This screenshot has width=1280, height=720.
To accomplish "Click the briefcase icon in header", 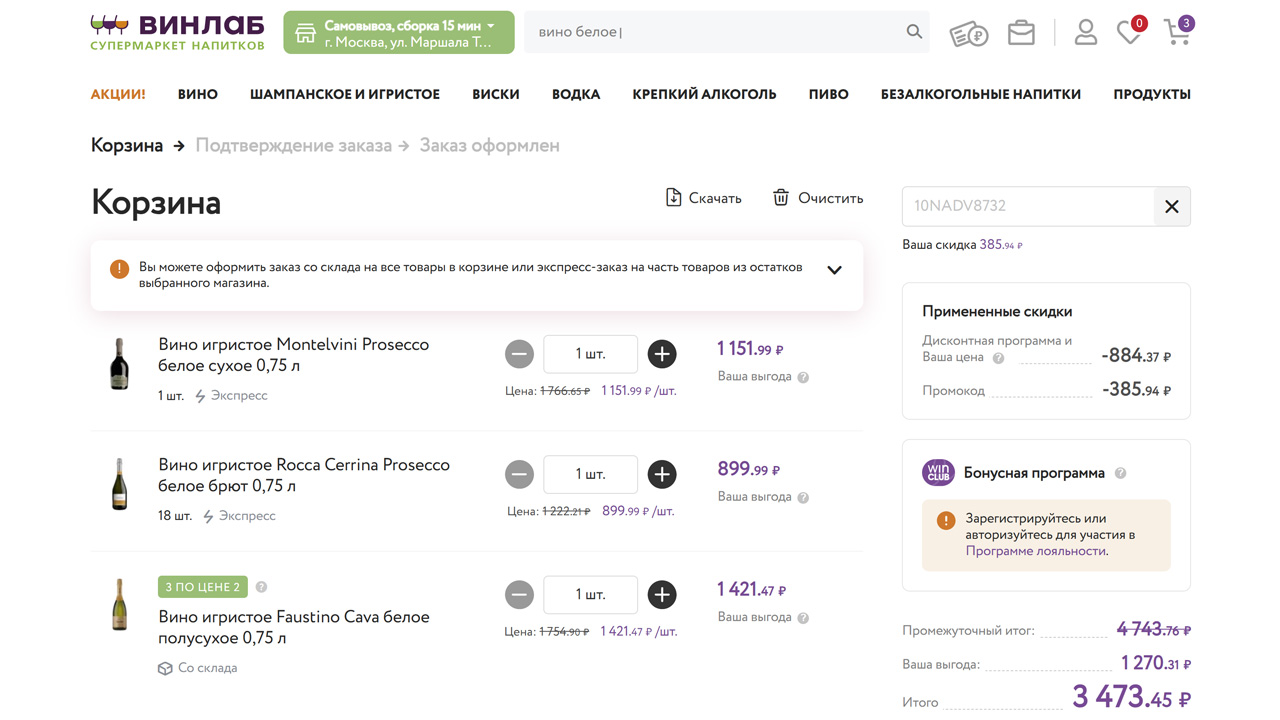I will 1021,32.
